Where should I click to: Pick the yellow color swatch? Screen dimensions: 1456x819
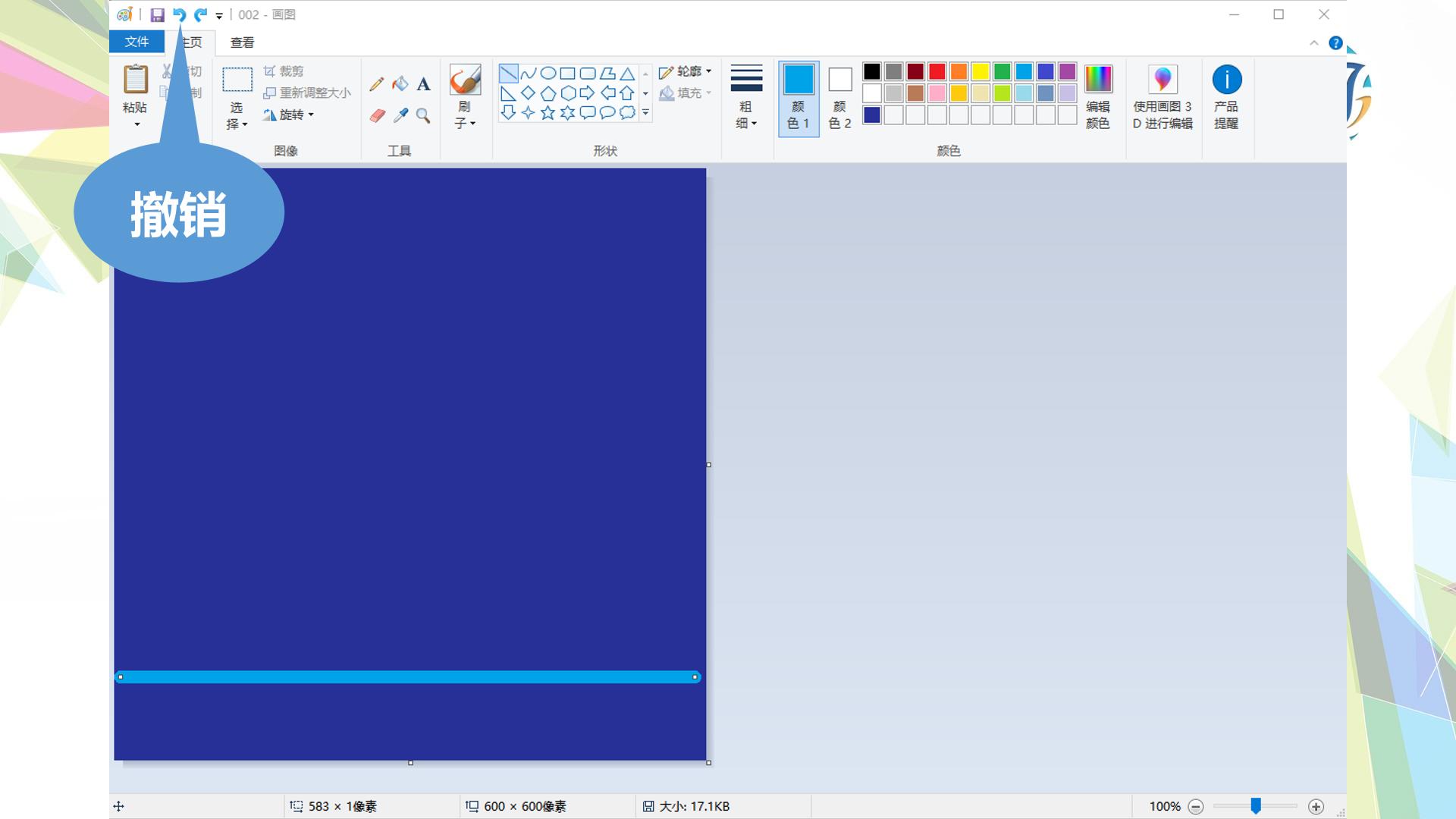point(981,71)
